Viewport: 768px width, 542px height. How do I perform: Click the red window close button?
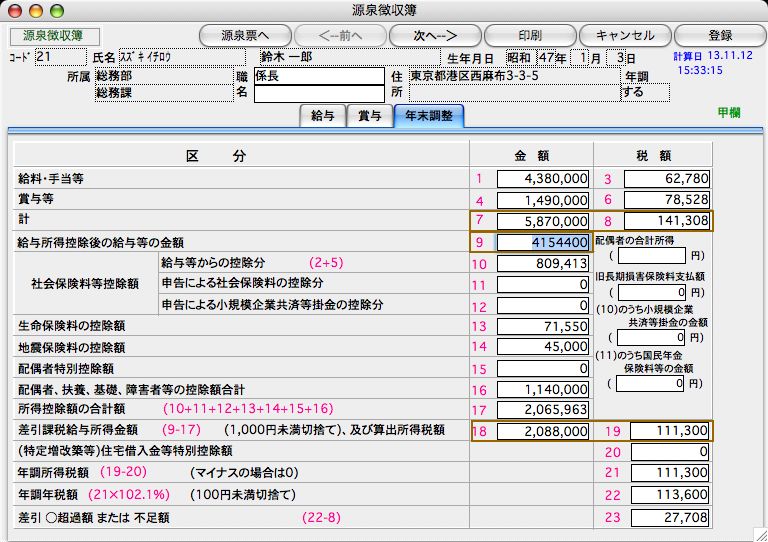14,9
